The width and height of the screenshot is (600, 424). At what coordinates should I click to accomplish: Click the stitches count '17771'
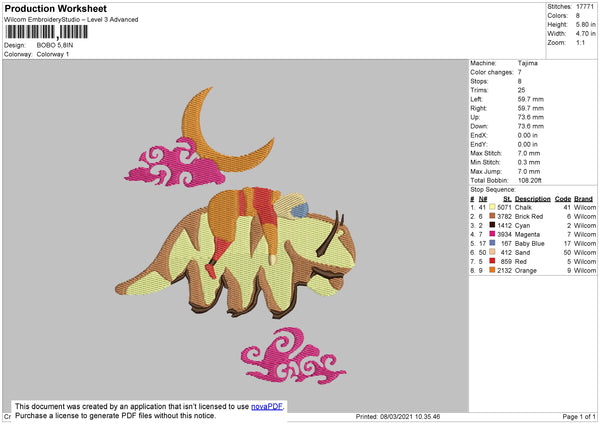(x=585, y=7)
